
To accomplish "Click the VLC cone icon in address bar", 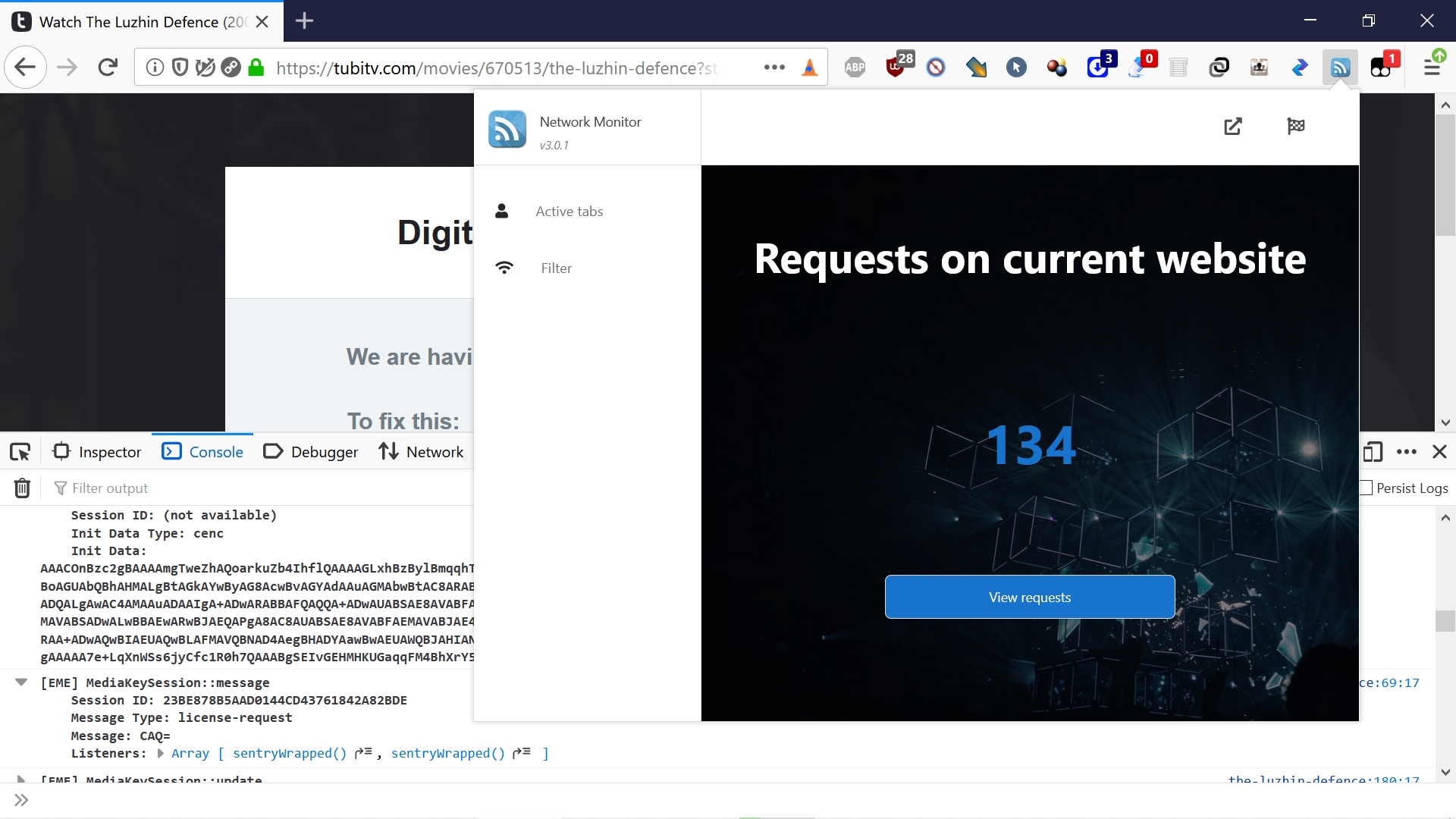I will pyautogui.click(x=809, y=67).
